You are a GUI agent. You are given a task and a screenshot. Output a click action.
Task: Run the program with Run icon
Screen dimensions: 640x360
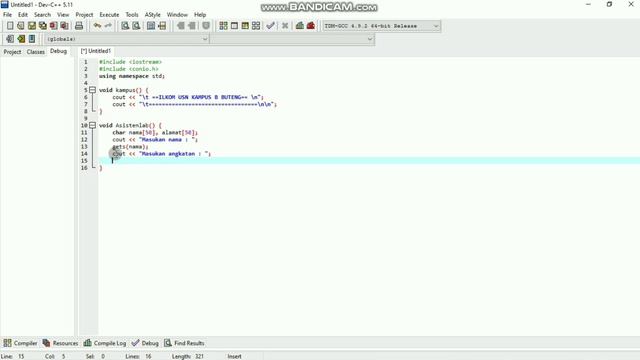[234, 26]
